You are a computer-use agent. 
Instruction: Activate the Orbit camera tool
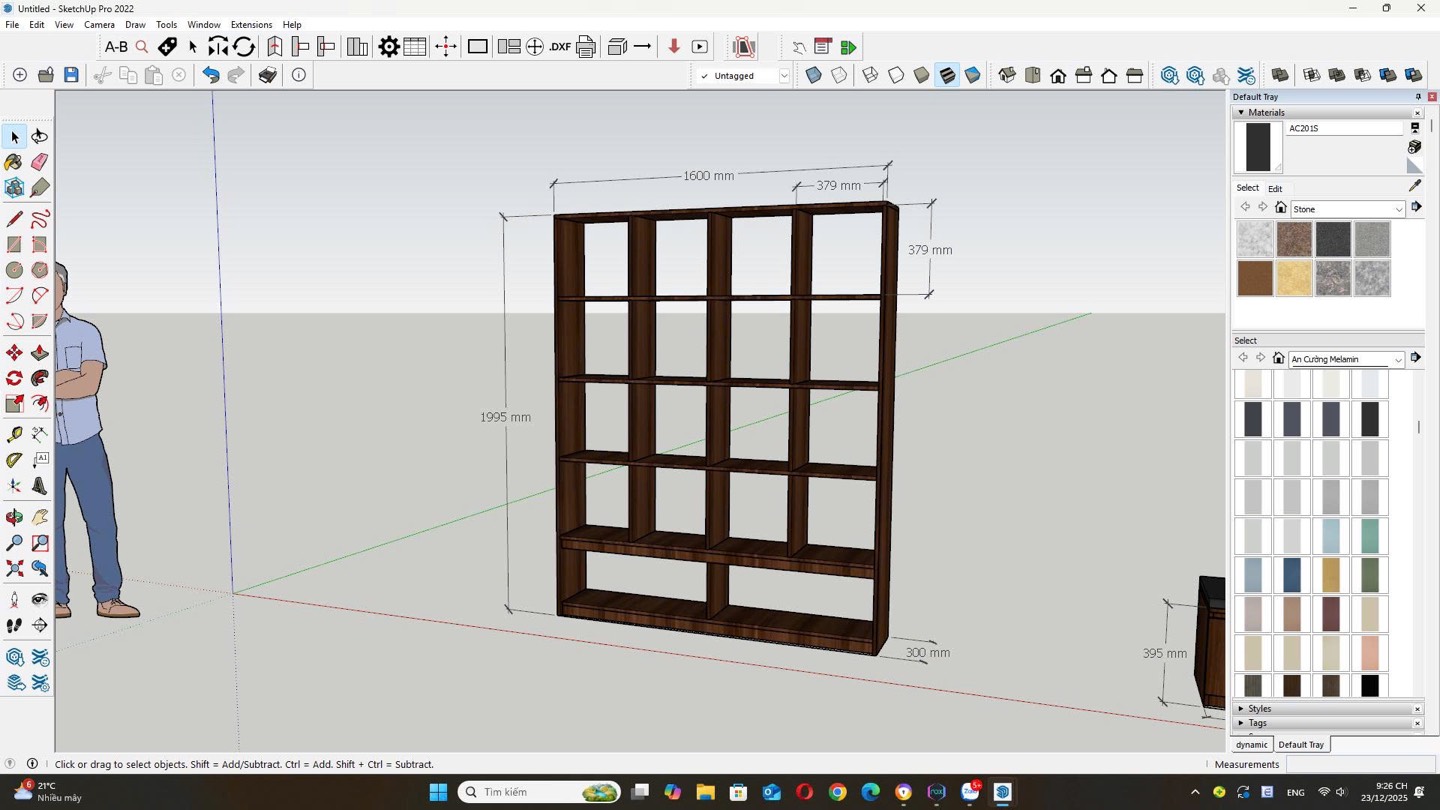point(14,517)
